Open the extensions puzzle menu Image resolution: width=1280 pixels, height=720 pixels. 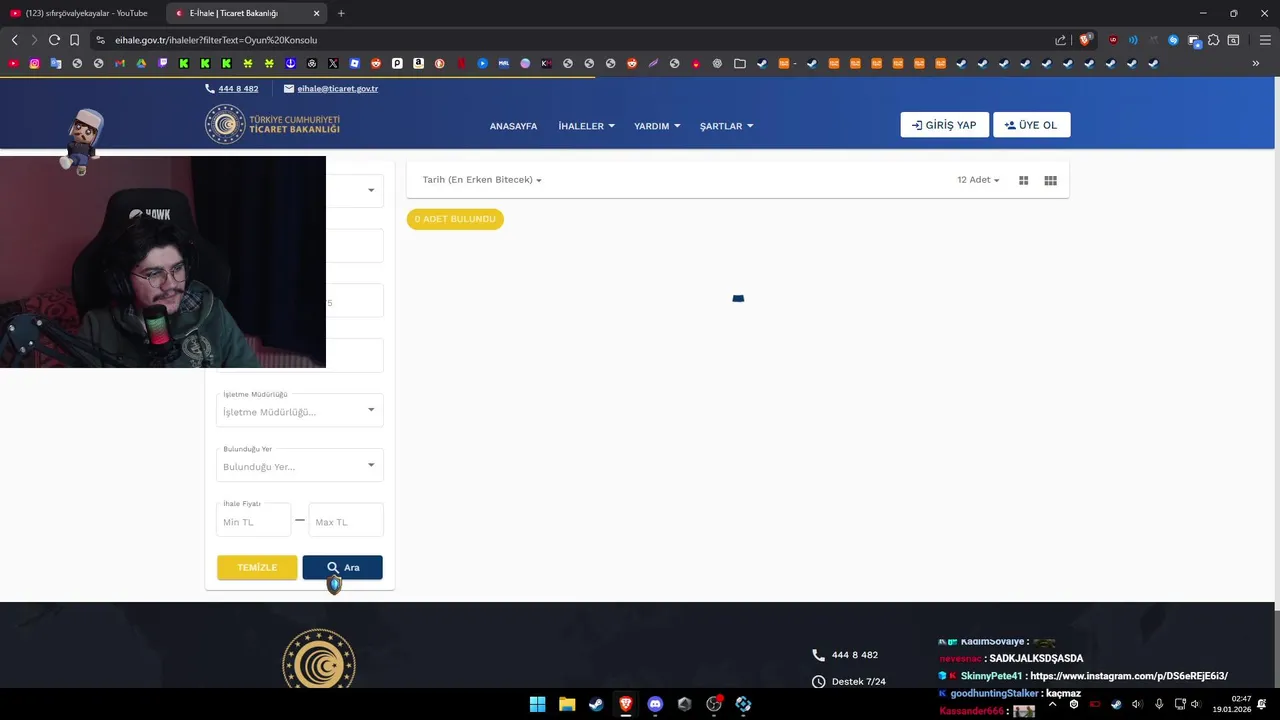[1214, 40]
